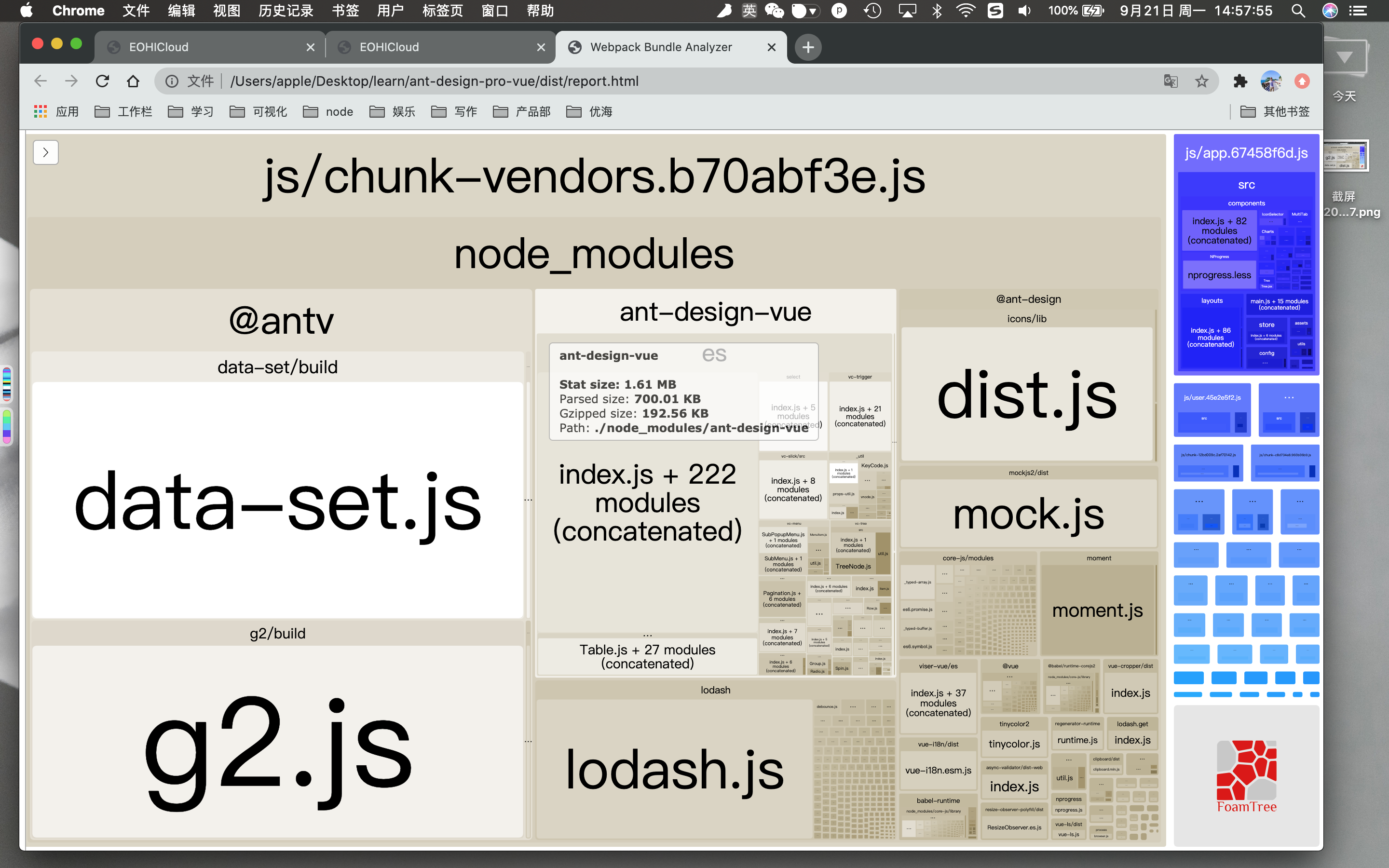The height and width of the screenshot is (868, 1389).
Task: Click the runtime.js regenerator block
Action: pyautogui.click(x=1077, y=740)
